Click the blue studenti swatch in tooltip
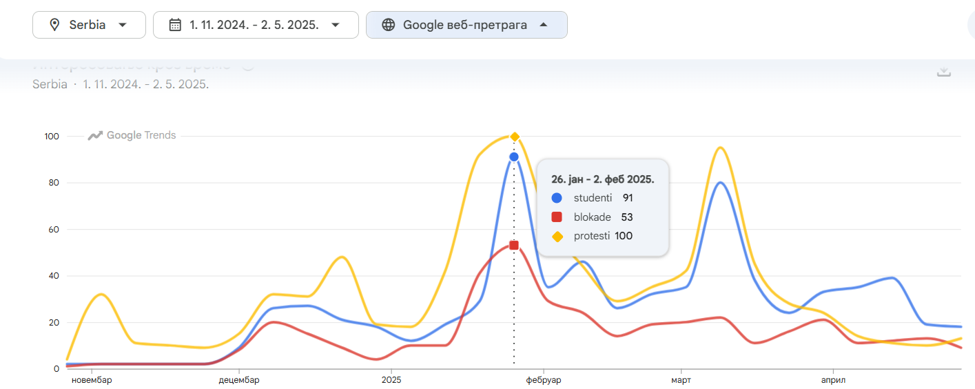 click(557, 198)
